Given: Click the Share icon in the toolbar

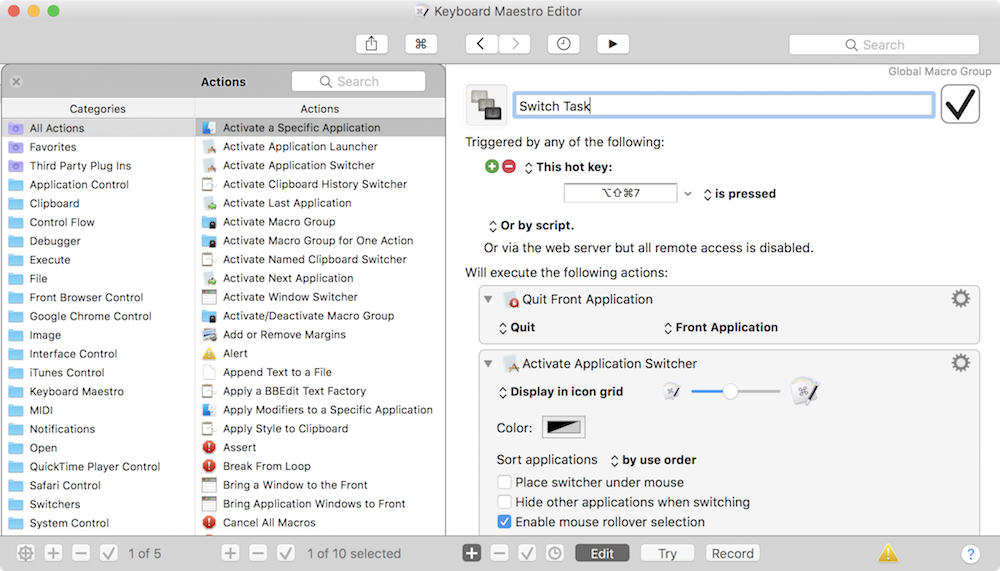Looking at the screenshot, I should coord(371,44).
